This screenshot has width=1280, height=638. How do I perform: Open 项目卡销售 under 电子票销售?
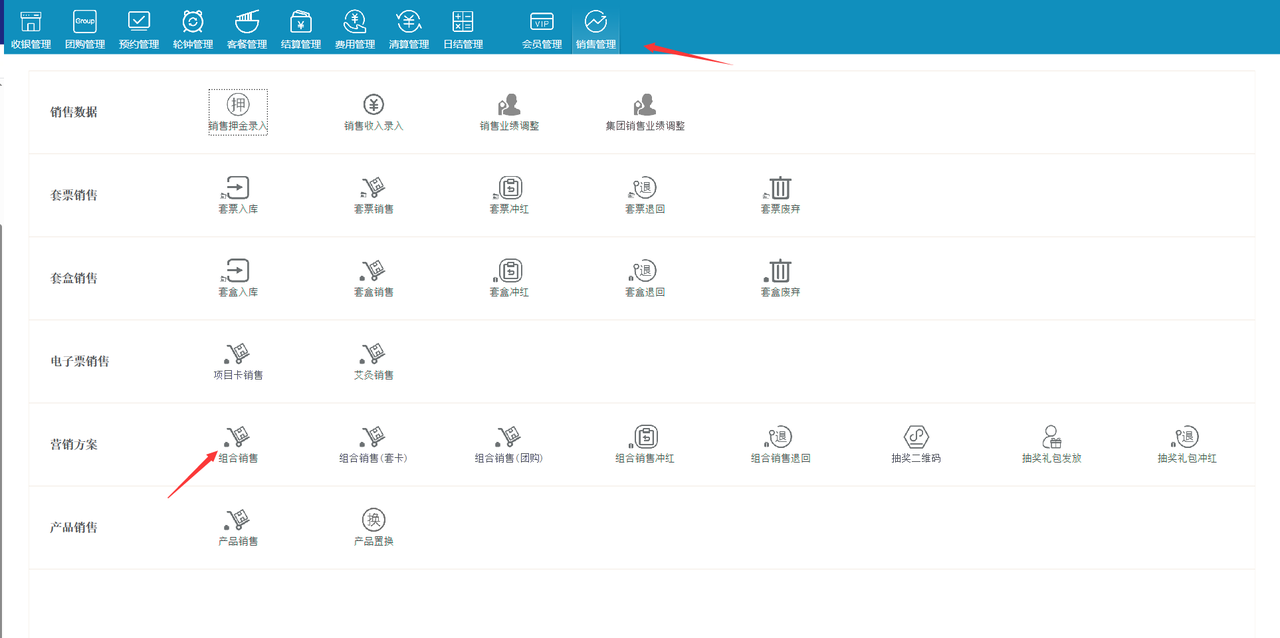238,354
